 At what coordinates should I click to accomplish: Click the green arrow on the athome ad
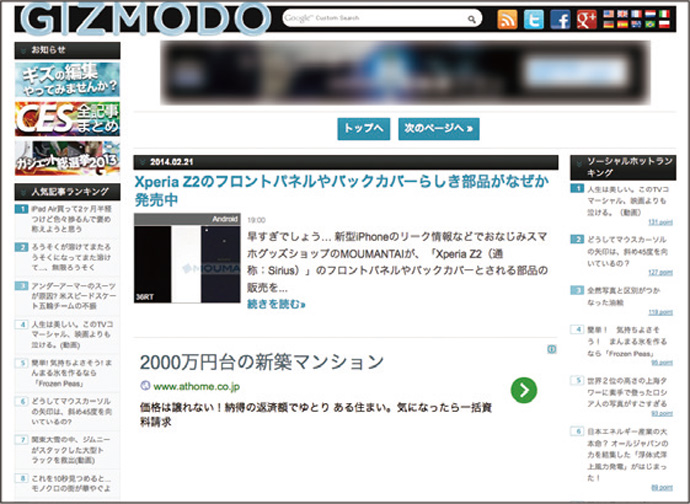click(524, 390)
